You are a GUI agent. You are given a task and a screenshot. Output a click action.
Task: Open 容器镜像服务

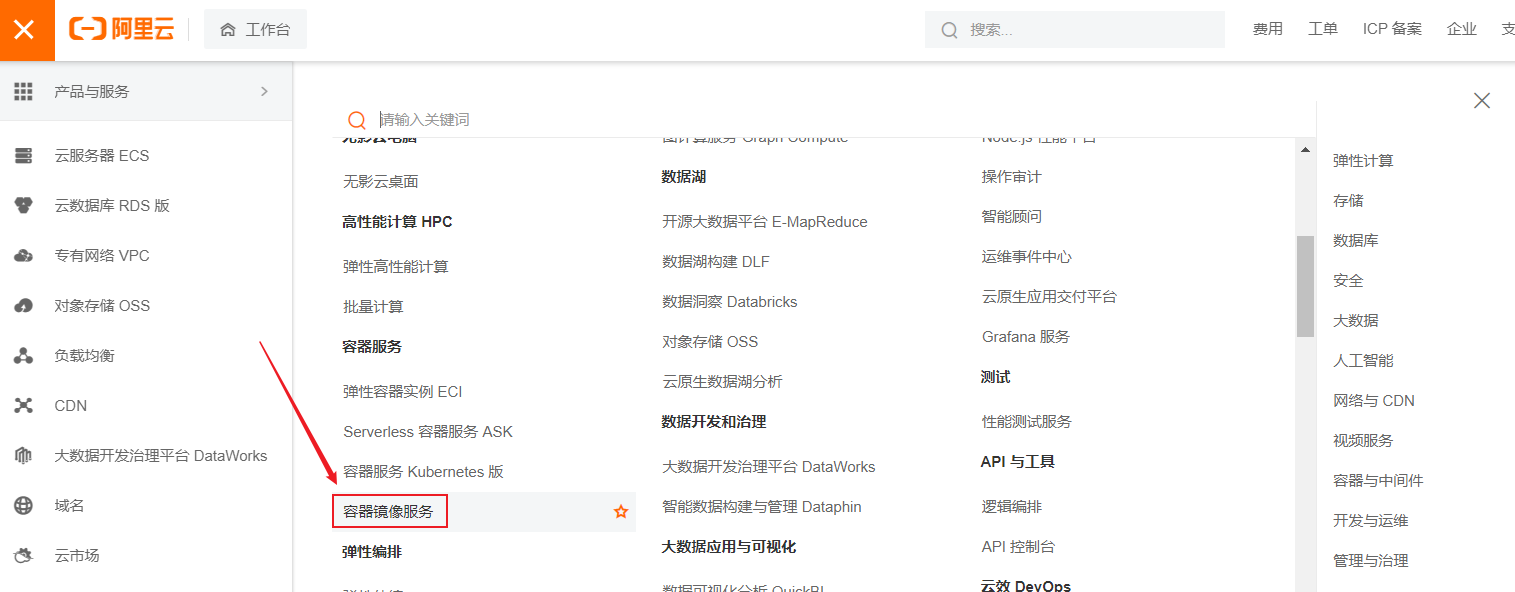tap(389, 512)
